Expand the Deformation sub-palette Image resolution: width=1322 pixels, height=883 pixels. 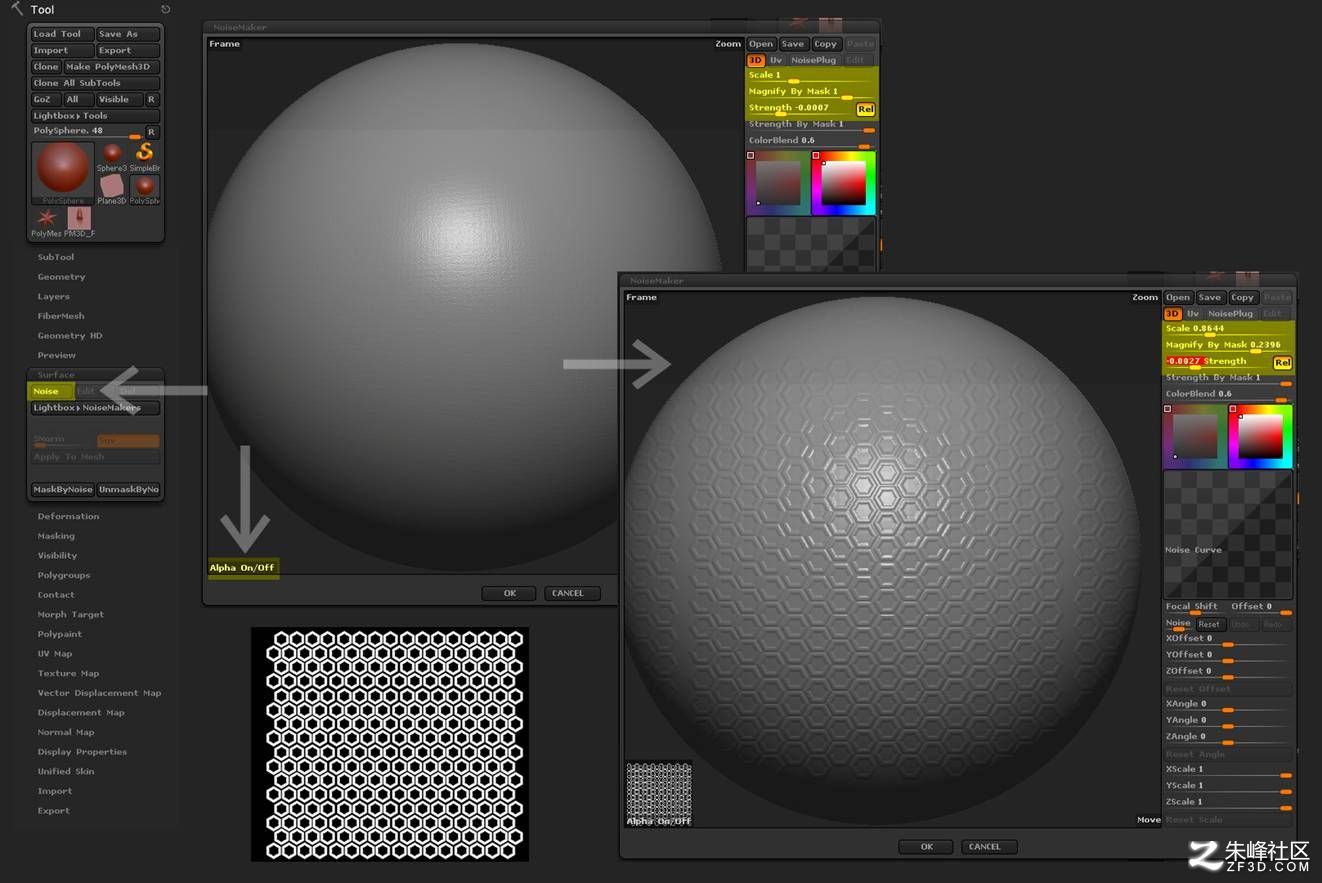[68, 516]
